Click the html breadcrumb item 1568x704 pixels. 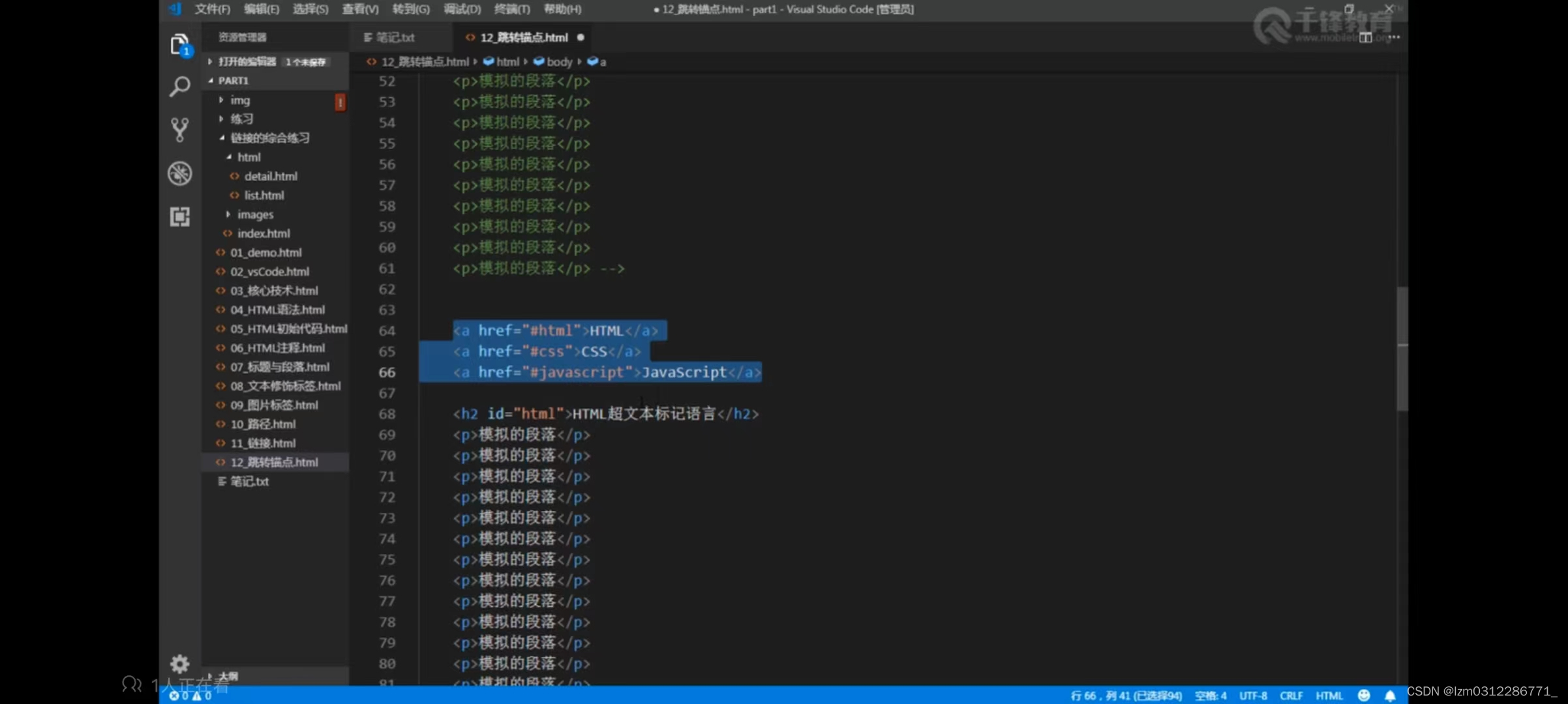[501, 62]
